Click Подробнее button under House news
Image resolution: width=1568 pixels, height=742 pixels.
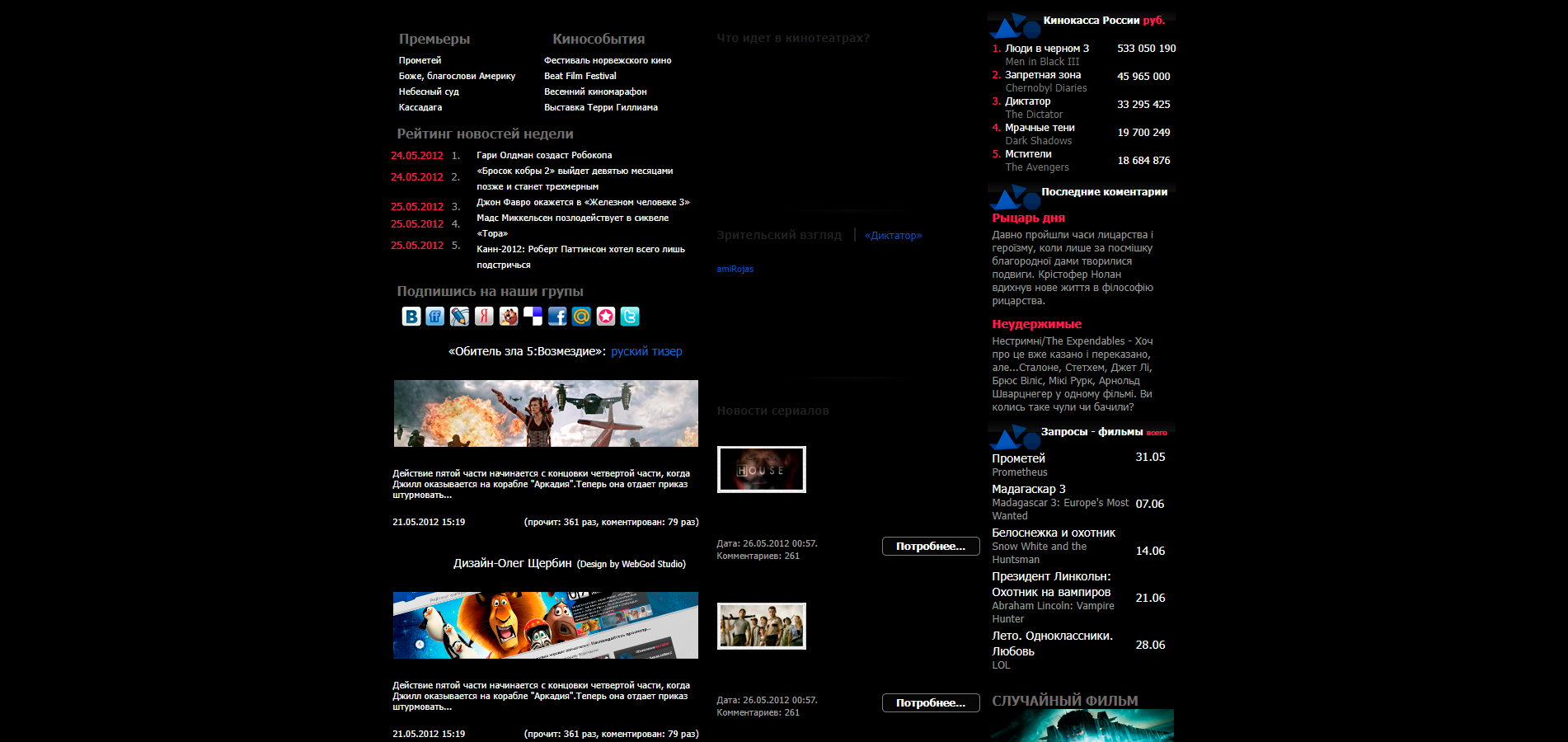point(931,546)
